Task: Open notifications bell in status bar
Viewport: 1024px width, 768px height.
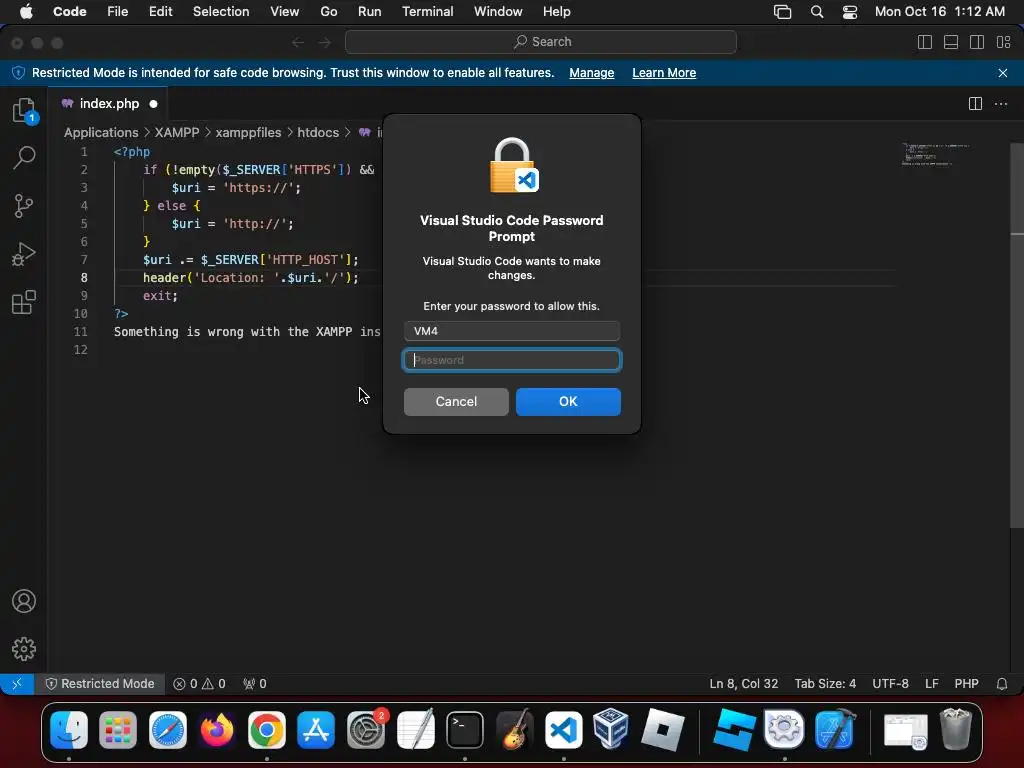Action: click(1002, 684)
